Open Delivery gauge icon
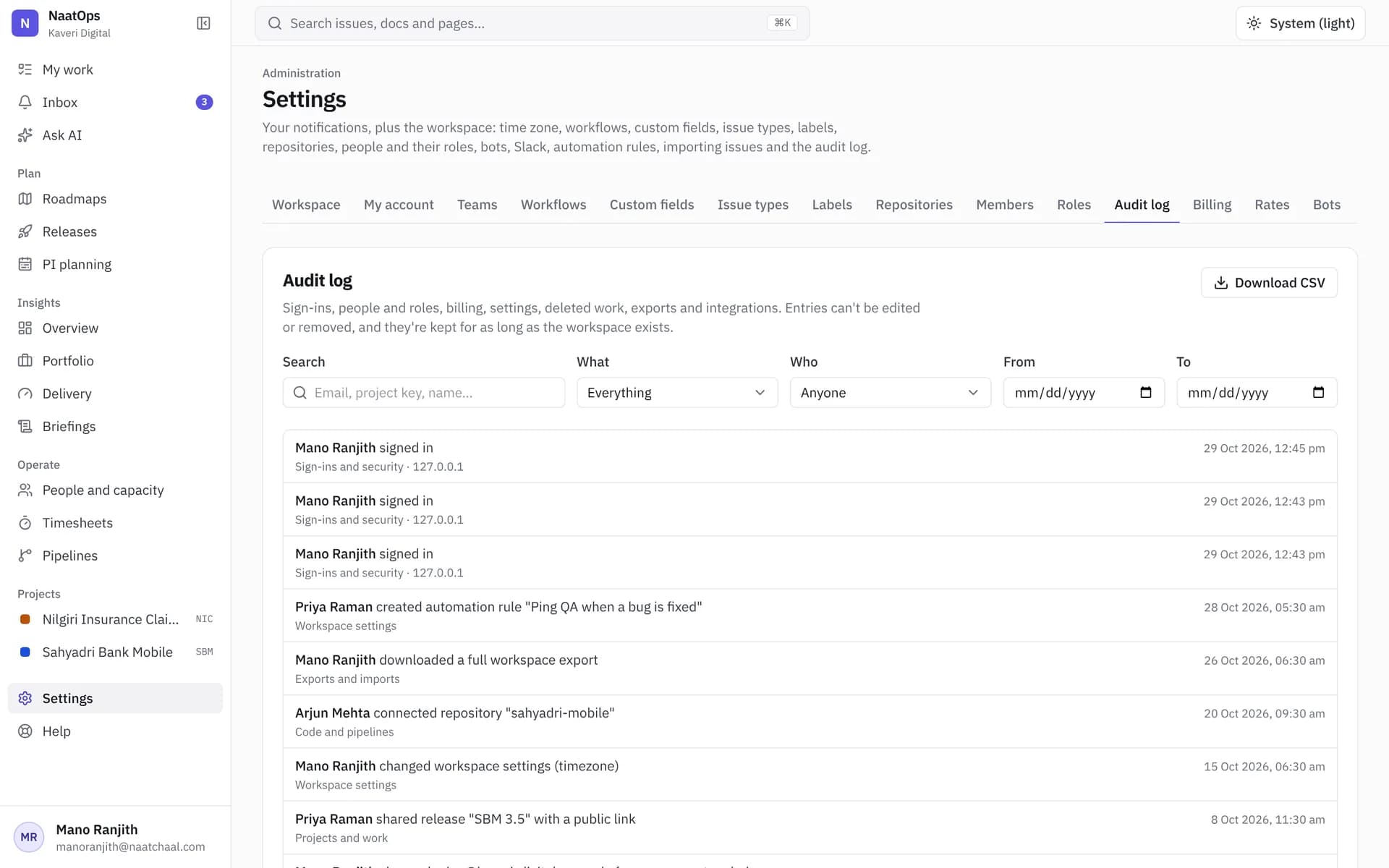1389x868 pixels. click(25, 393)
